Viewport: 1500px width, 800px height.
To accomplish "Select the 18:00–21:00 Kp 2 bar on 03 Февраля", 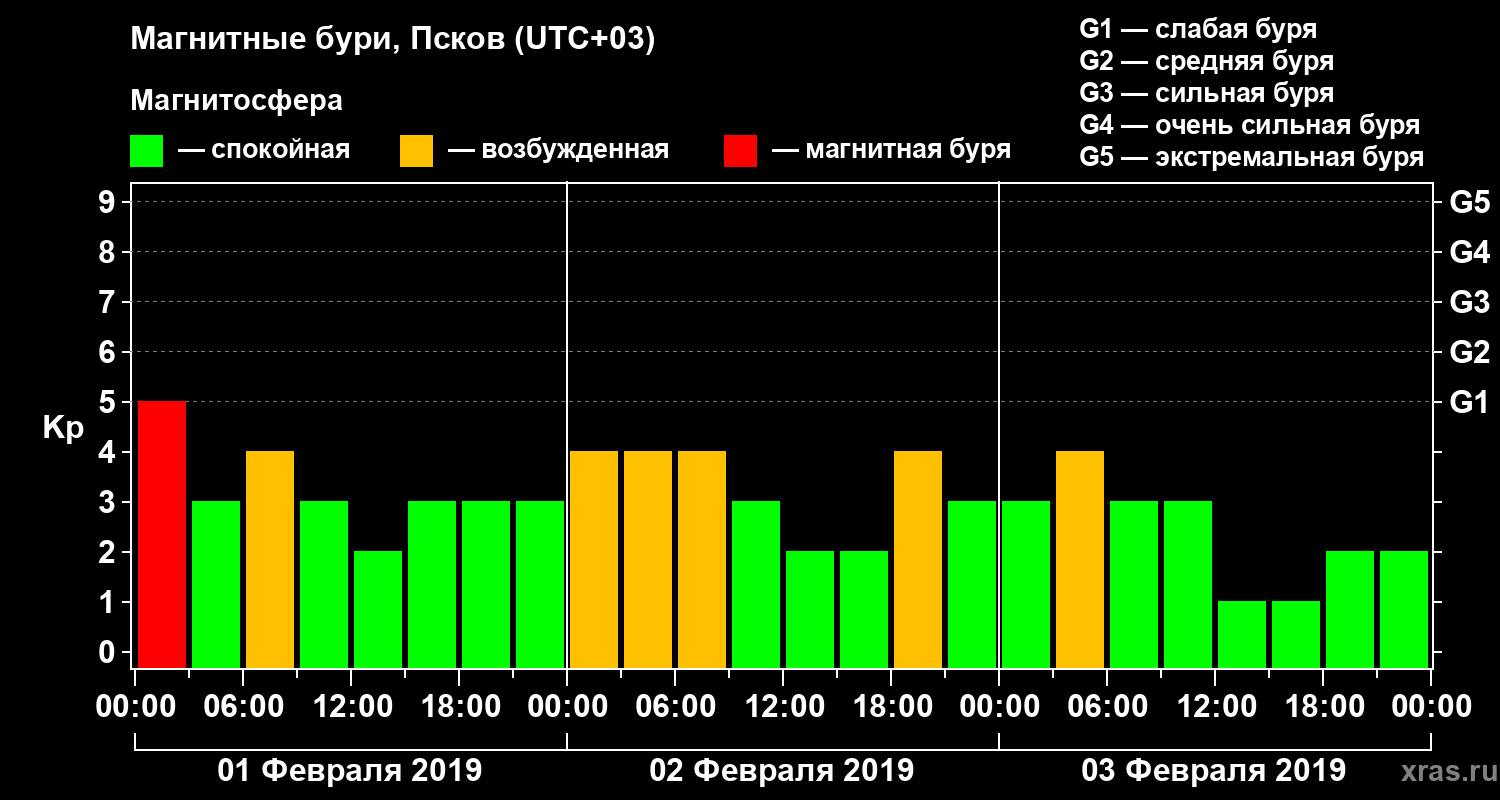I will 1350,609.
